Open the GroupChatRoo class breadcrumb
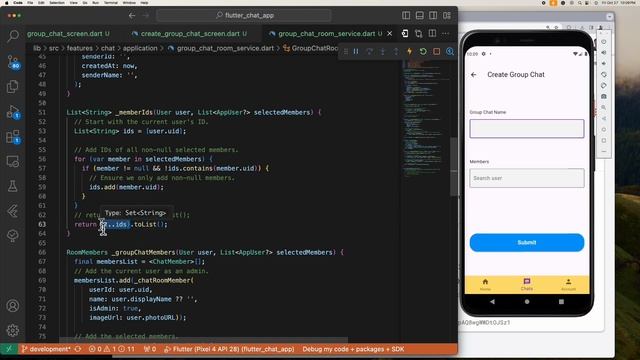The width and height of the screenshot is (640, 360). [311, 48]
